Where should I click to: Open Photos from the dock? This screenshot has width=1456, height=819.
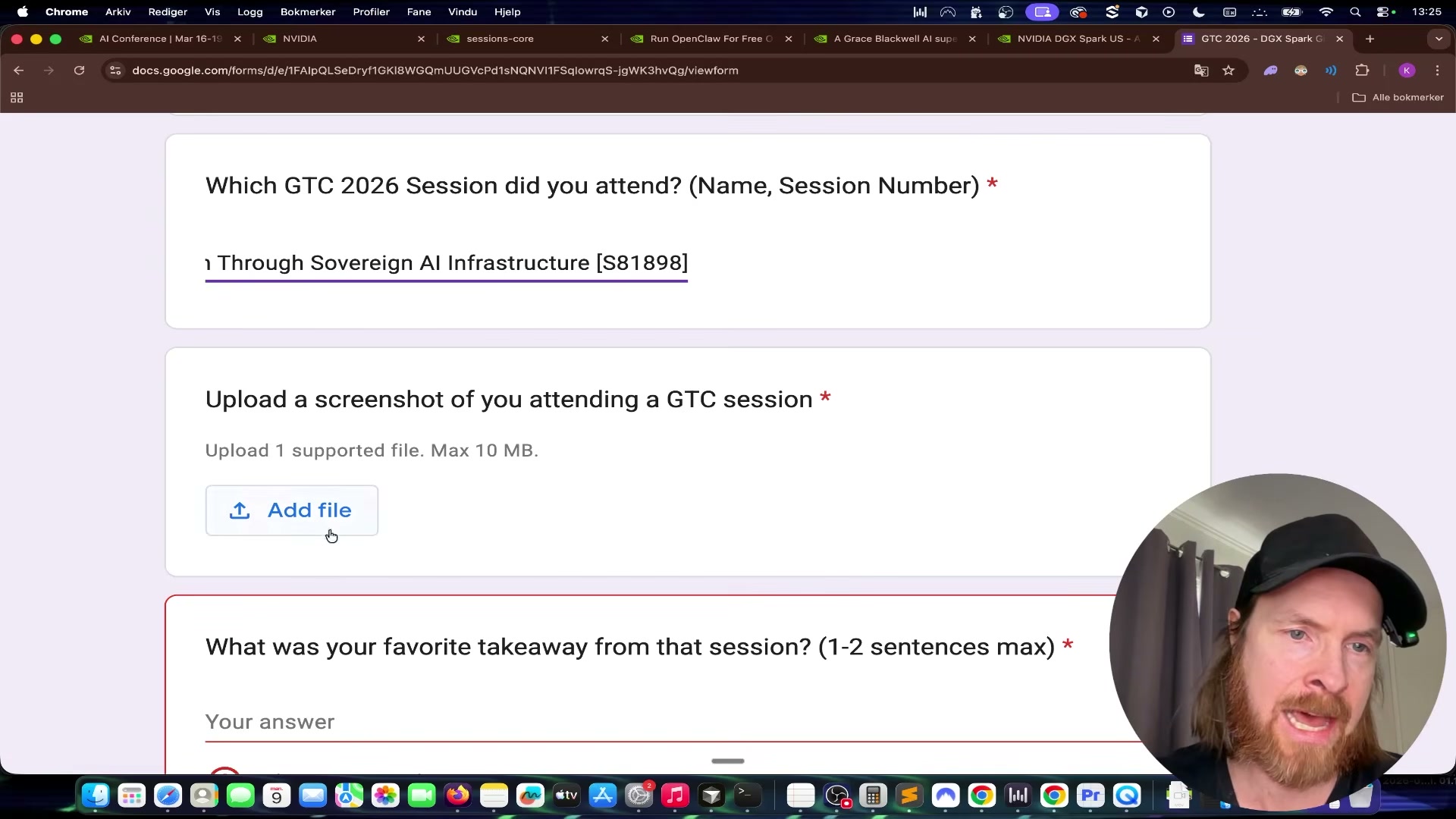click(x=385, y=795)
